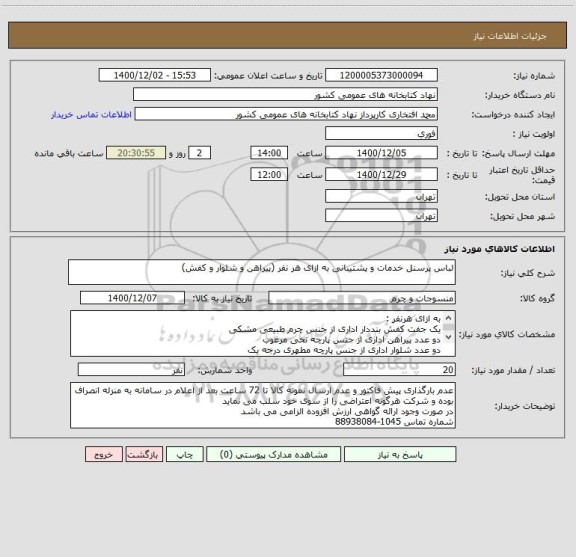Click remaining time counter 20:30:55
Screen dimensions: 576x557
point(136,153)
